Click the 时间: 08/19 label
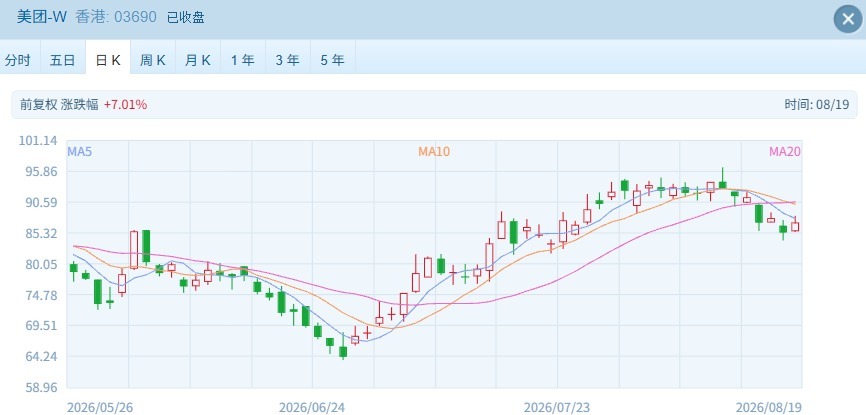The width and height of the screenshot is (866, 415). [x=816, y=104]
